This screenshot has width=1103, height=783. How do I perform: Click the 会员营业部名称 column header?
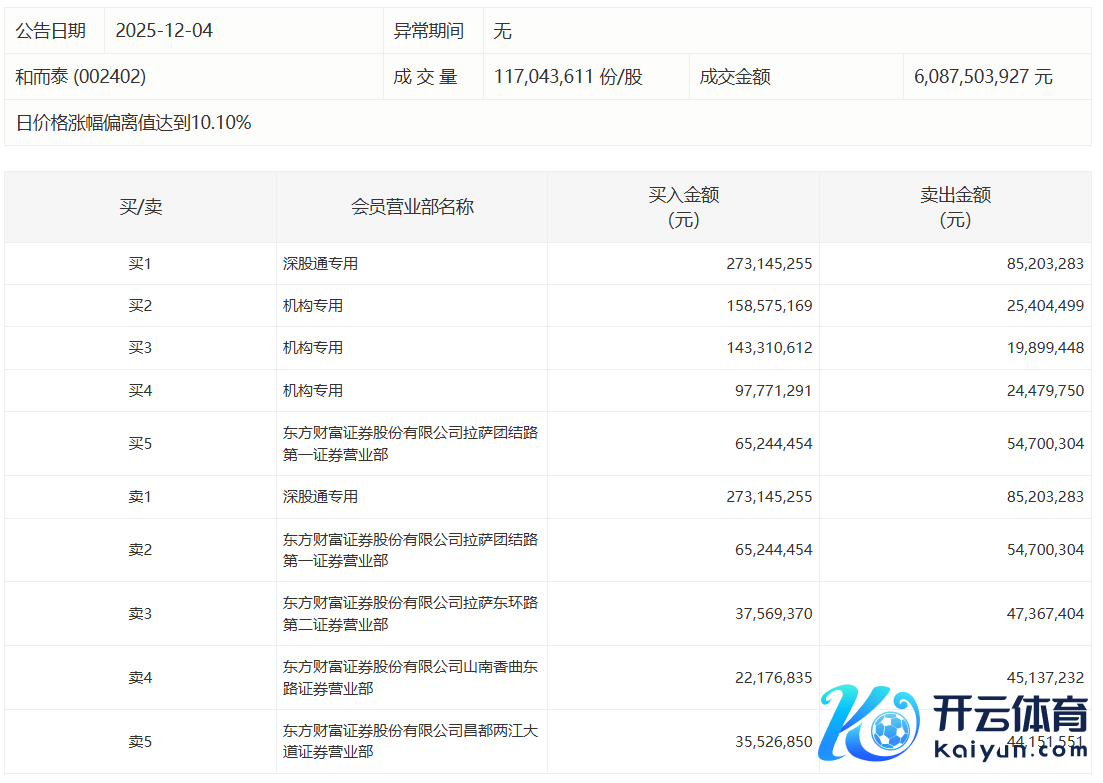tap(412, 207)
